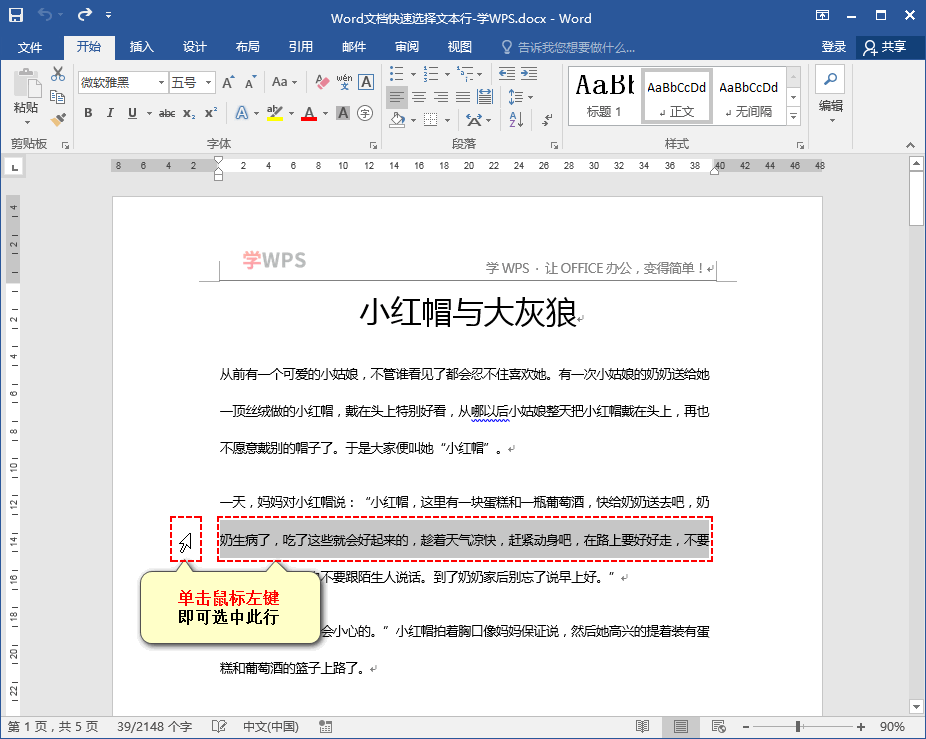Screen dimensions: 926x739
Task: Click the Paste clipboard icon
Action: tap(27, 83)
